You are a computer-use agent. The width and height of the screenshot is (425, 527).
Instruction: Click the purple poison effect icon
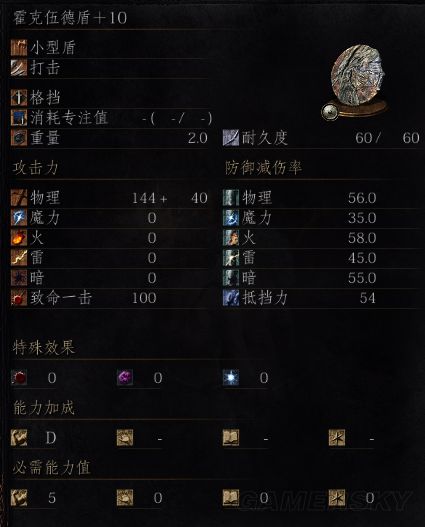125,378
